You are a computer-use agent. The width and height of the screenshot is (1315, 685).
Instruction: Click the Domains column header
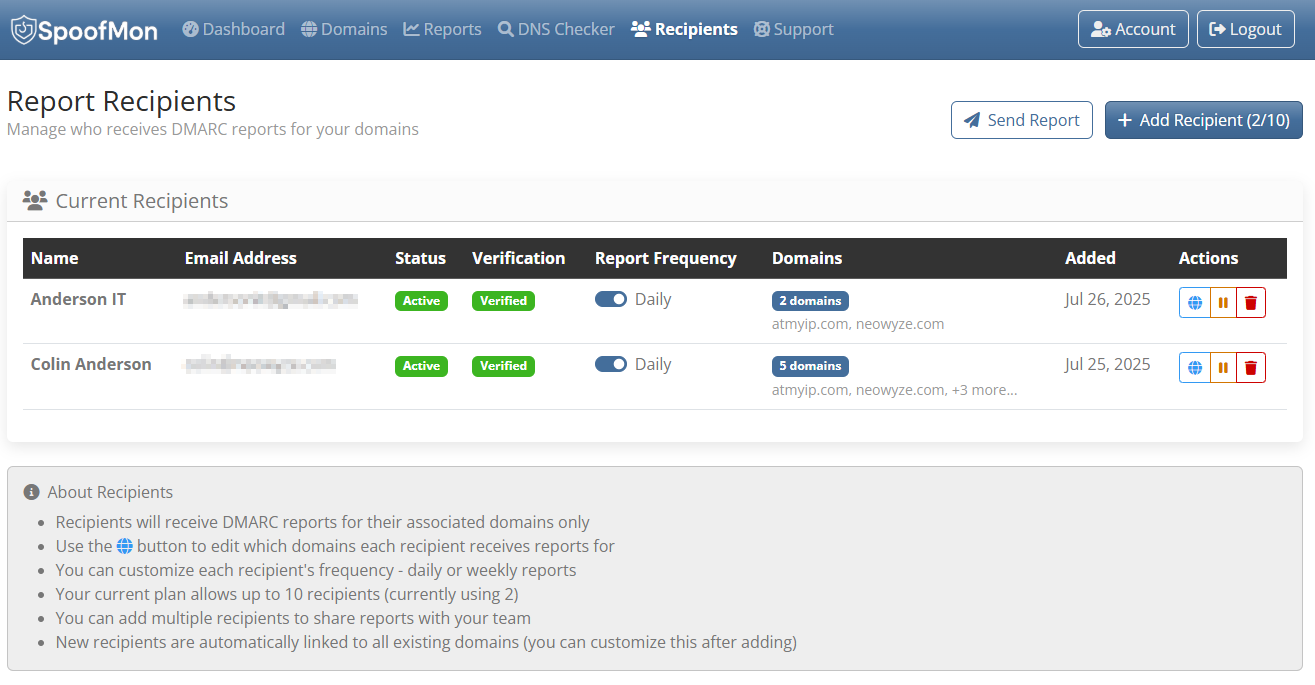tap(807, 258)
